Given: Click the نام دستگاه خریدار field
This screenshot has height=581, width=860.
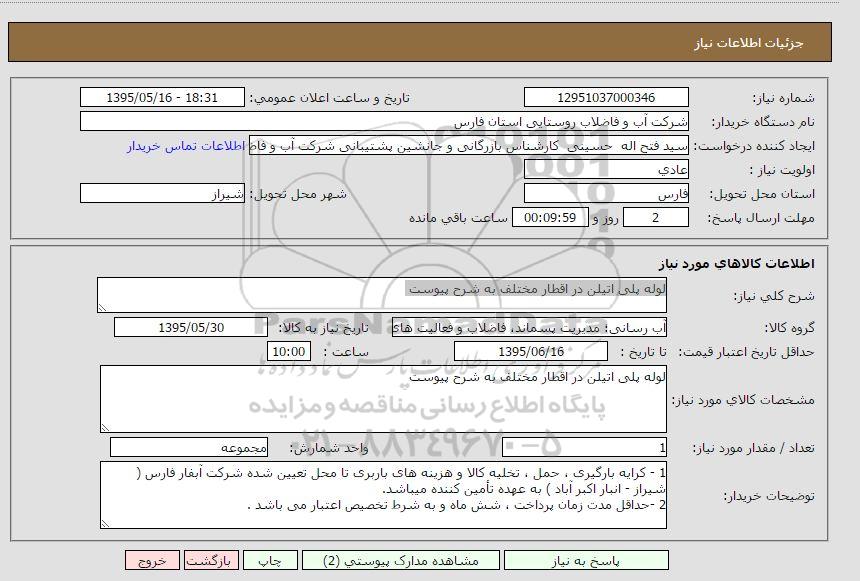Looking at the screenshot, I should coord(384,121).
